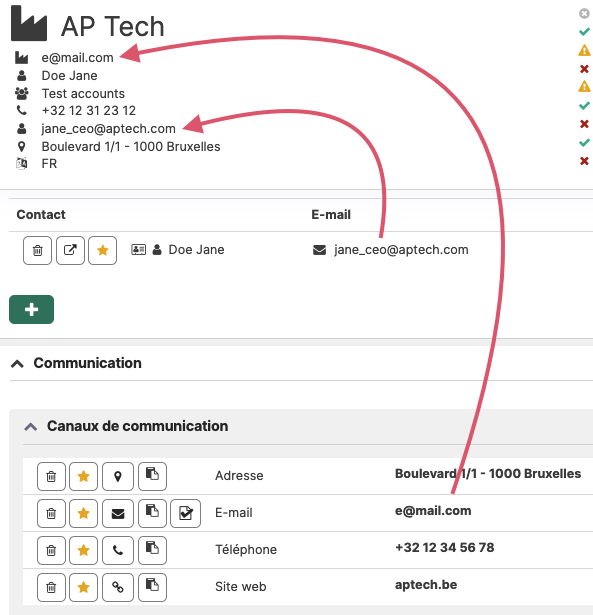Image resolution: width=593 pixels, height=615 pixels.
Task: Toggle favorite star for Doe Jane contact
Action: (102, 250)
